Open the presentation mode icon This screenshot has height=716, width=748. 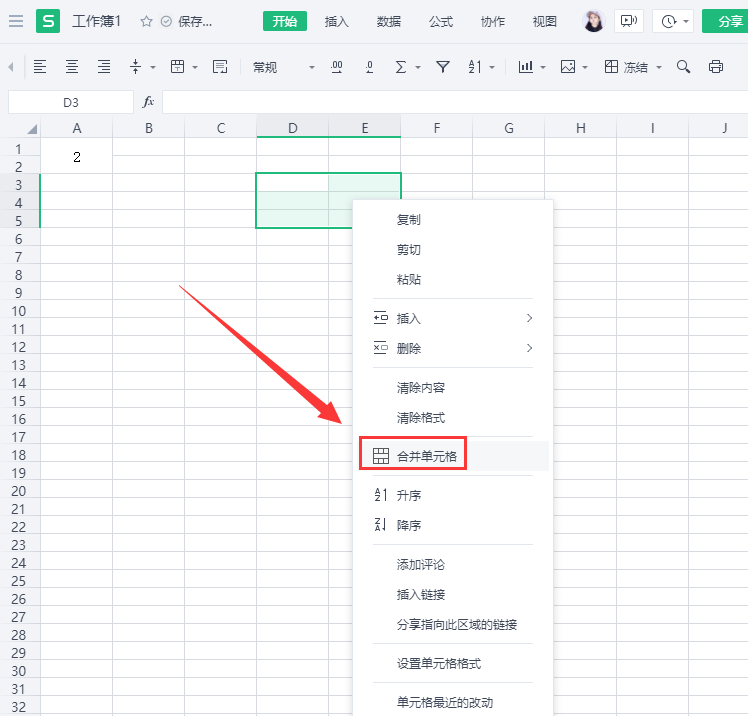coord(629,21)
